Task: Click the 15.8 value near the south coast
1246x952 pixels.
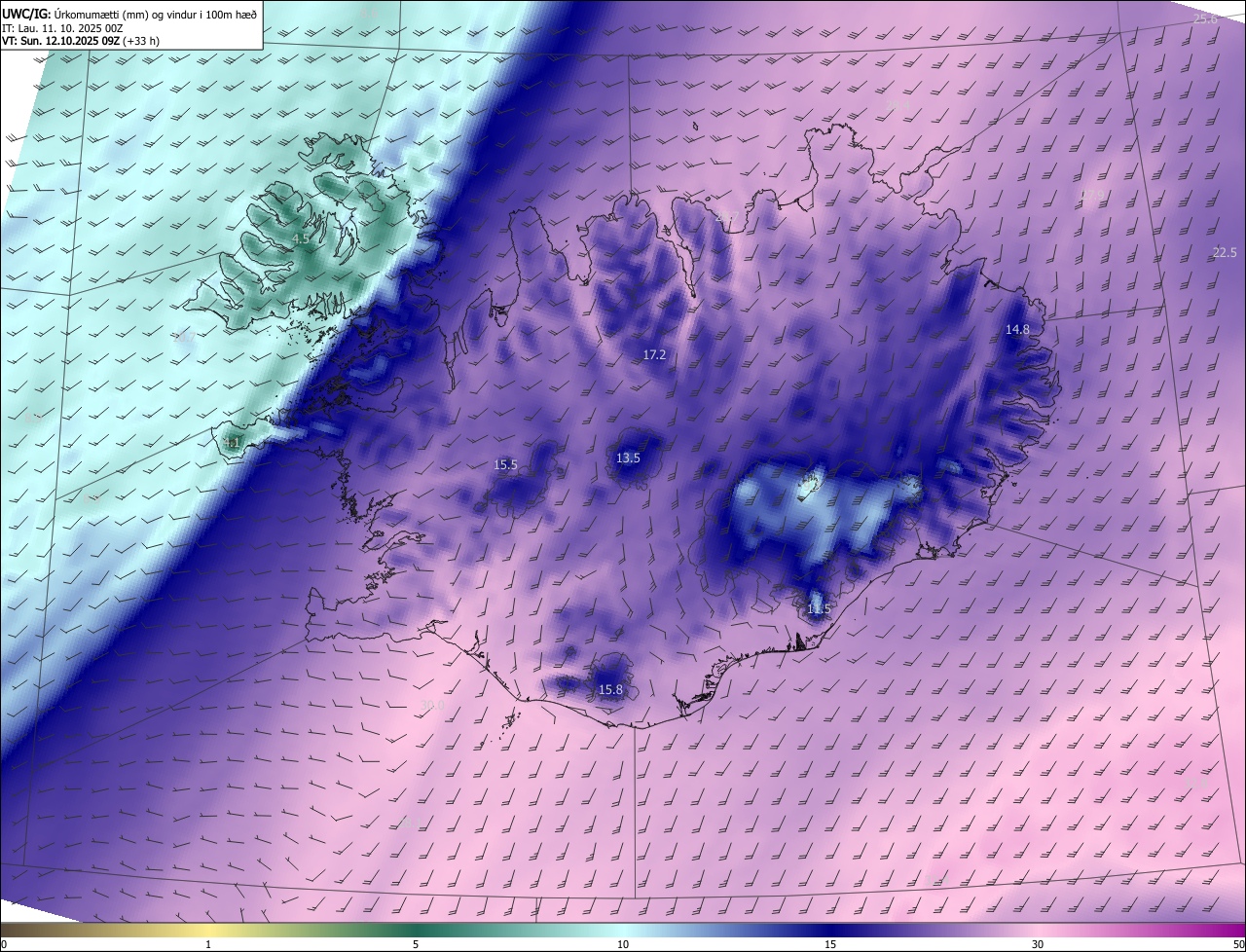Action: pos(610,690)
